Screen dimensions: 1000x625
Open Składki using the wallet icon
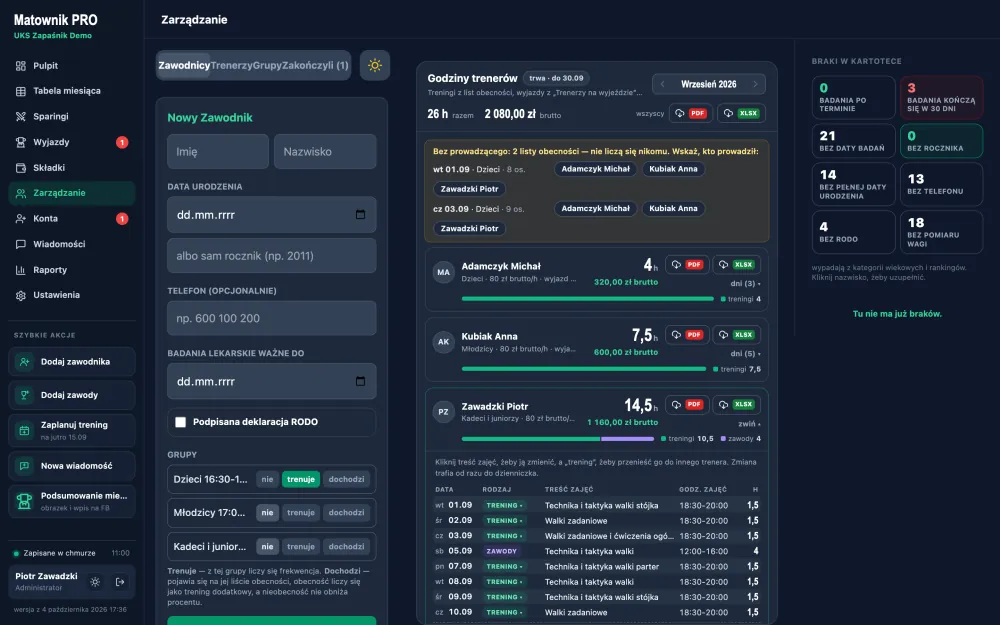click(x=20, y=168)
